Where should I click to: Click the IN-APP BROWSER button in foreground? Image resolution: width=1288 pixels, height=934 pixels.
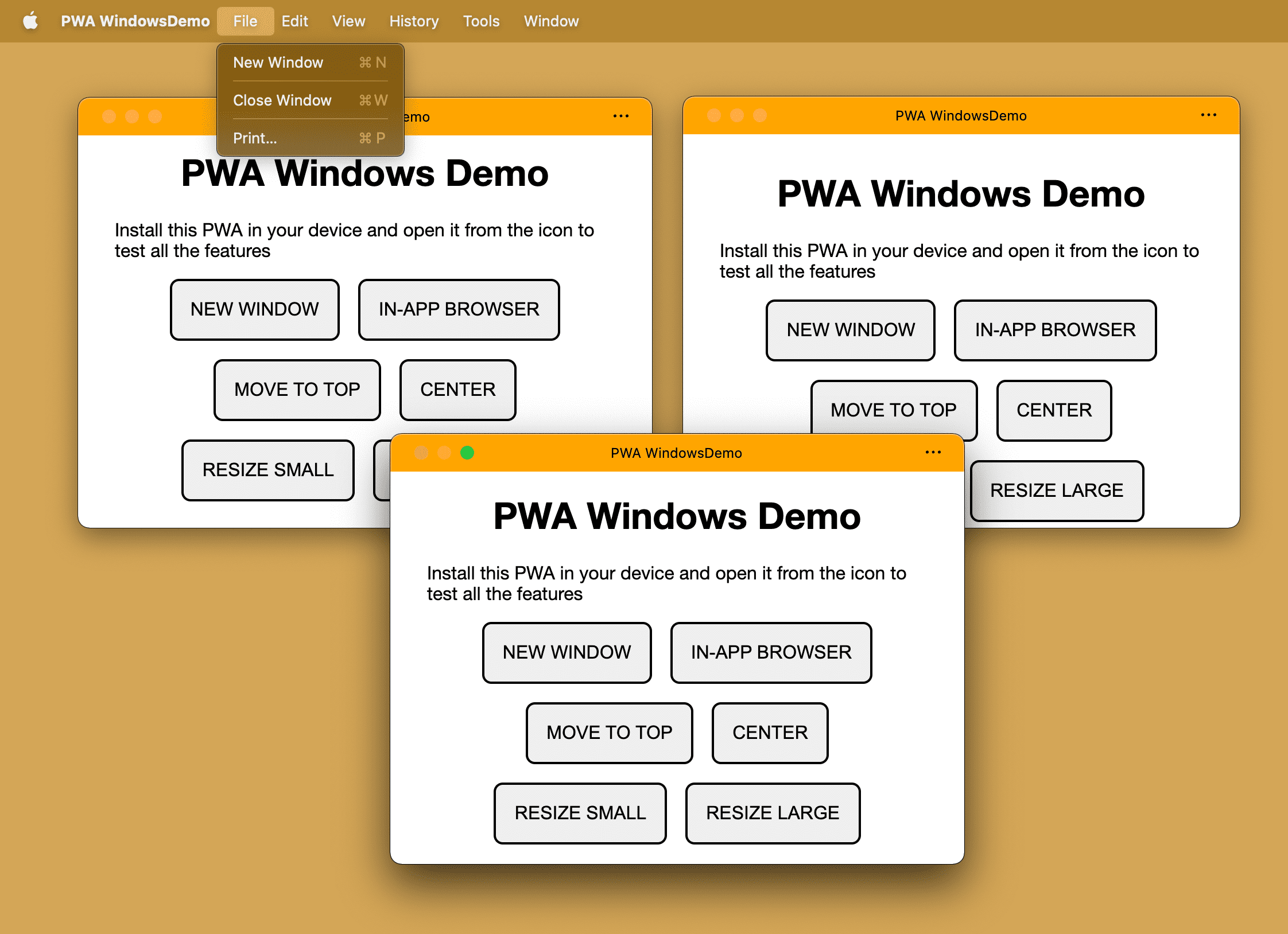(771, 652)
